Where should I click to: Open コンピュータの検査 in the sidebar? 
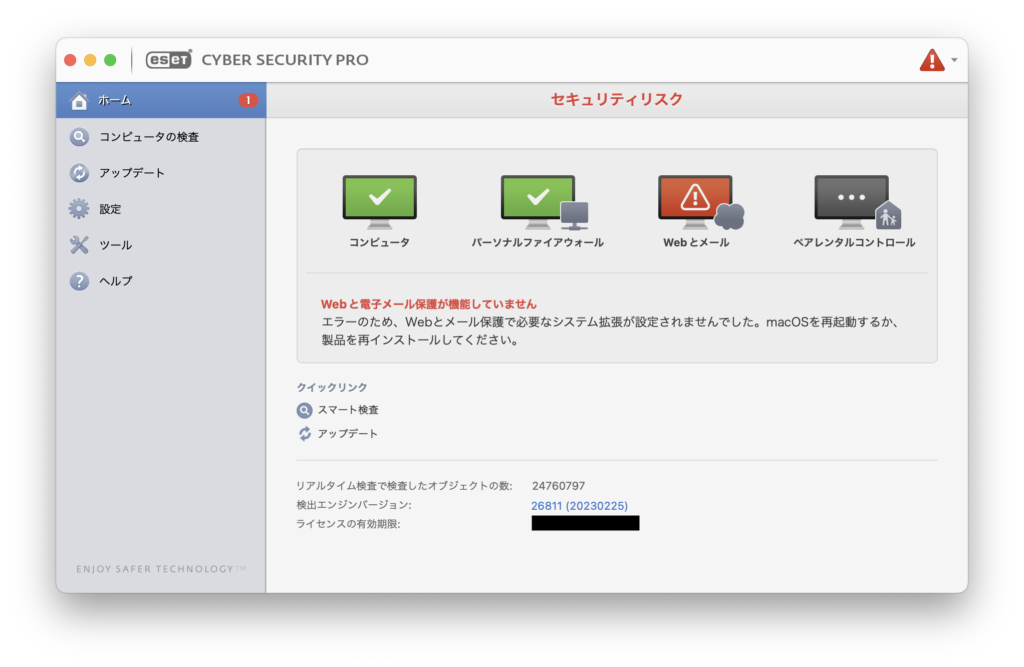(161, 137)
